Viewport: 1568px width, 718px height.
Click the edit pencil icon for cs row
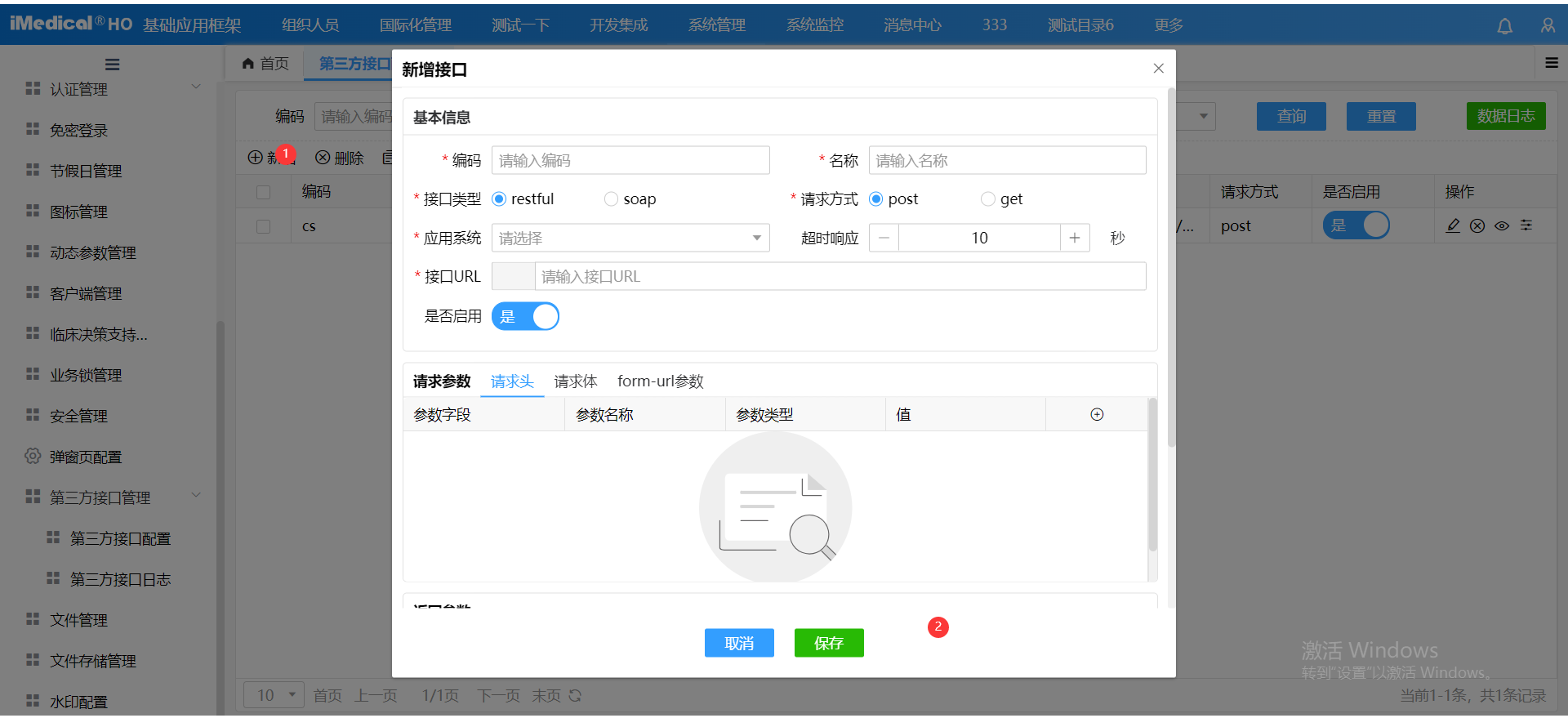coord(1453,225)
